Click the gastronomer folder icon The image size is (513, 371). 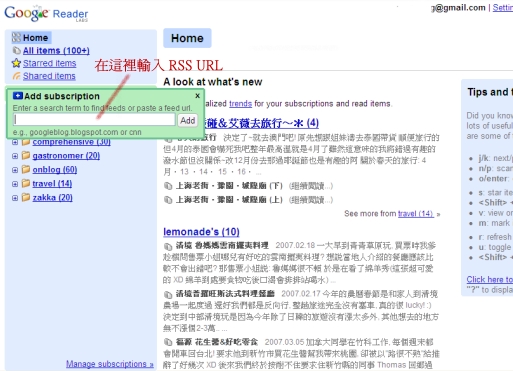[x=26, y=156]
